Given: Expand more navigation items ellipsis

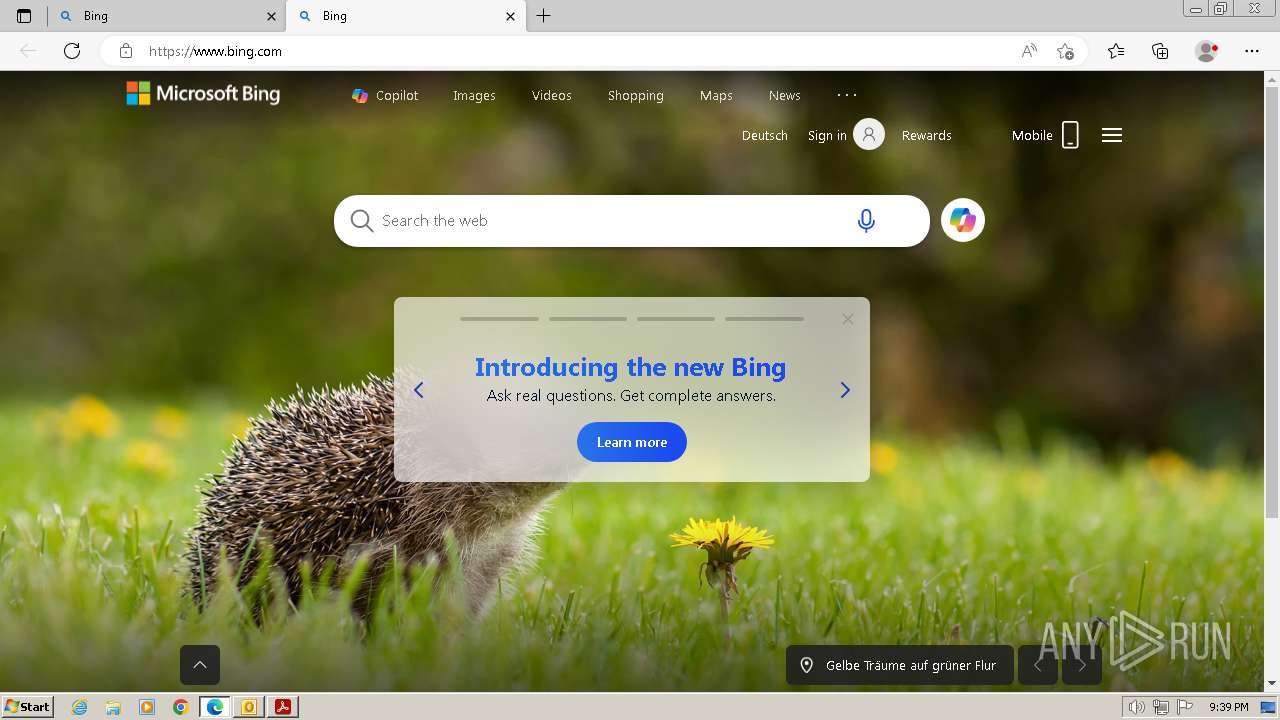Looking at the screenshot, I should point(847,95).
